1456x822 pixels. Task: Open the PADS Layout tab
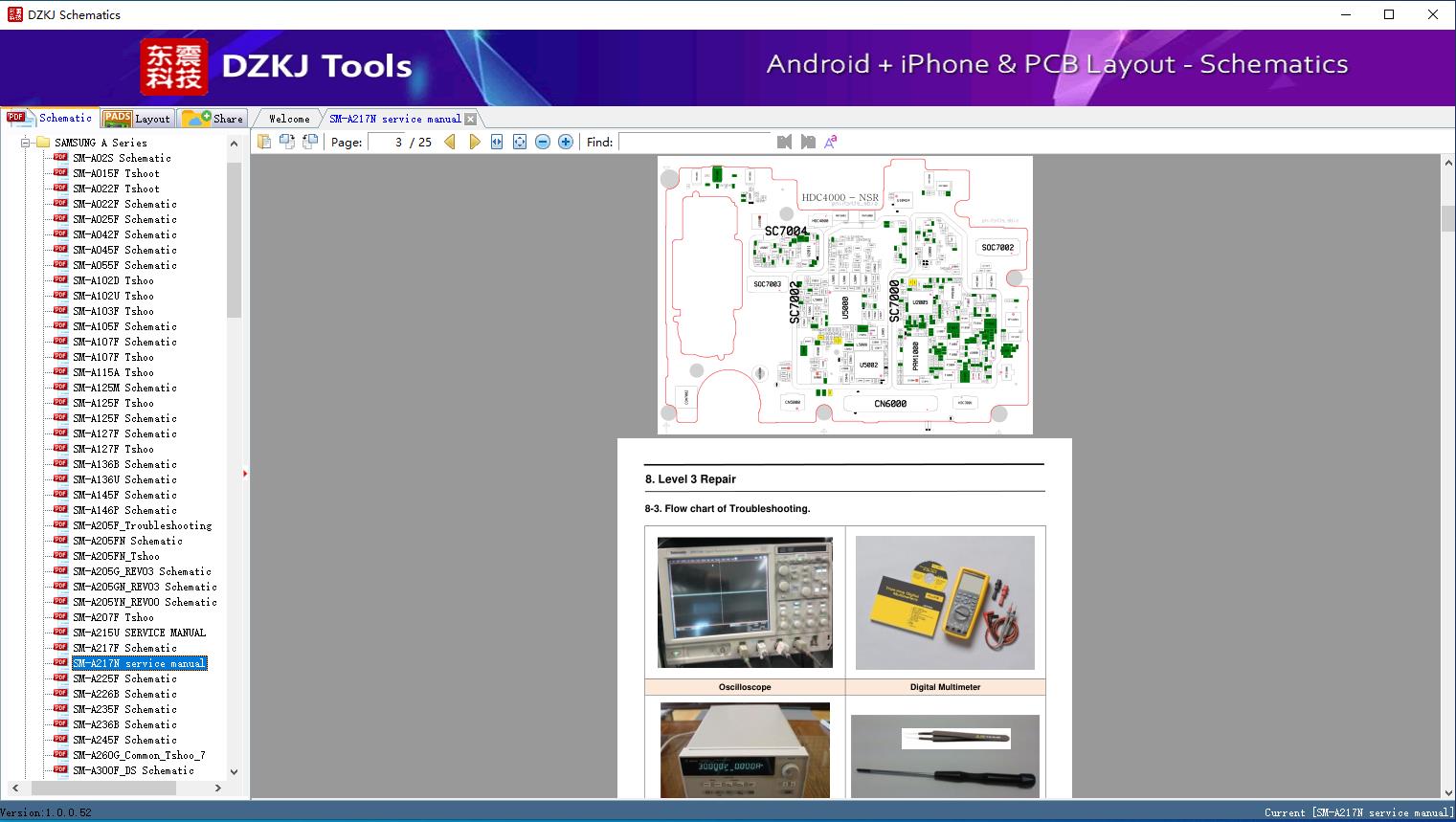point(137,119)
